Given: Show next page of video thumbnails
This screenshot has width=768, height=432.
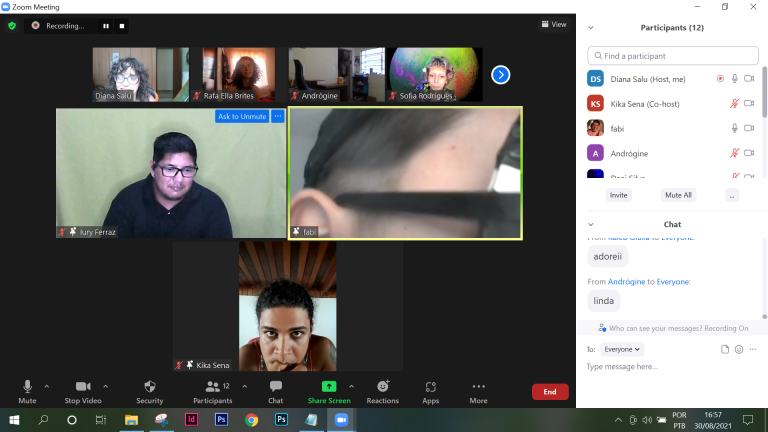Looking at the screenshot, I should click(x=501, y=75).
